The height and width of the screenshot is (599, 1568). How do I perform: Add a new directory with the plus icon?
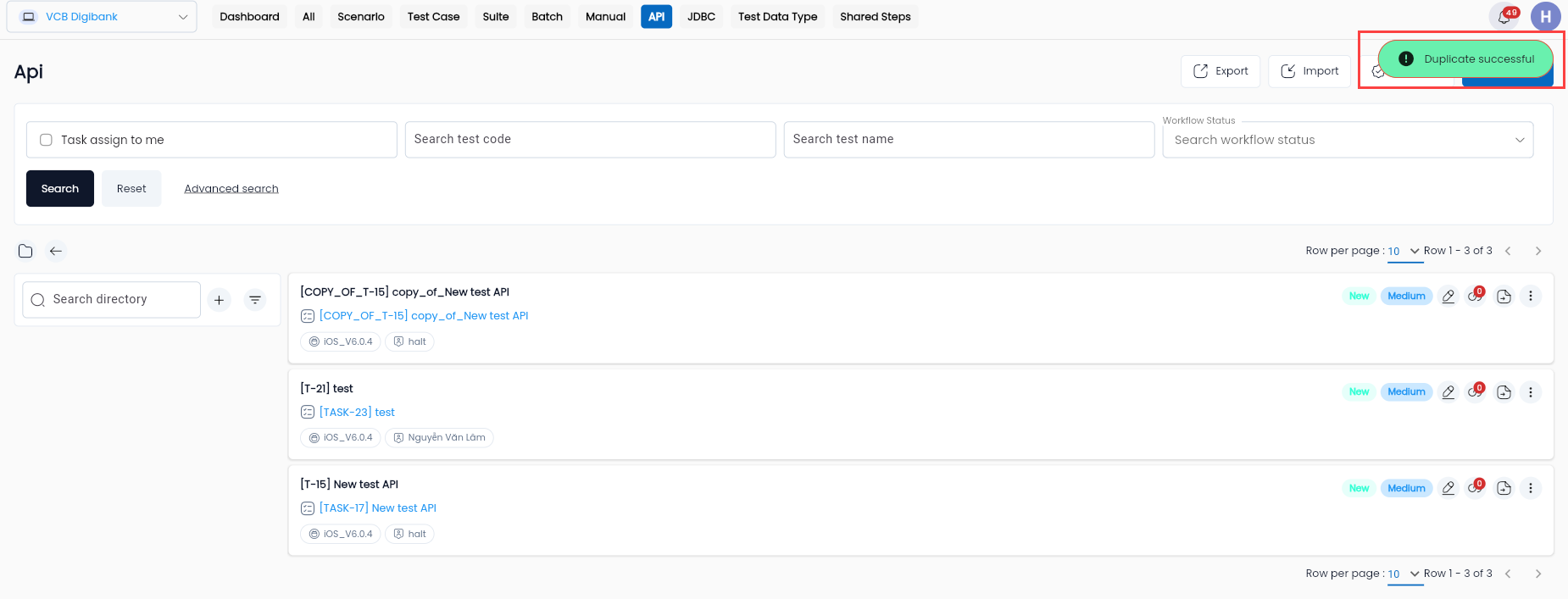click(x=219, y=300)
